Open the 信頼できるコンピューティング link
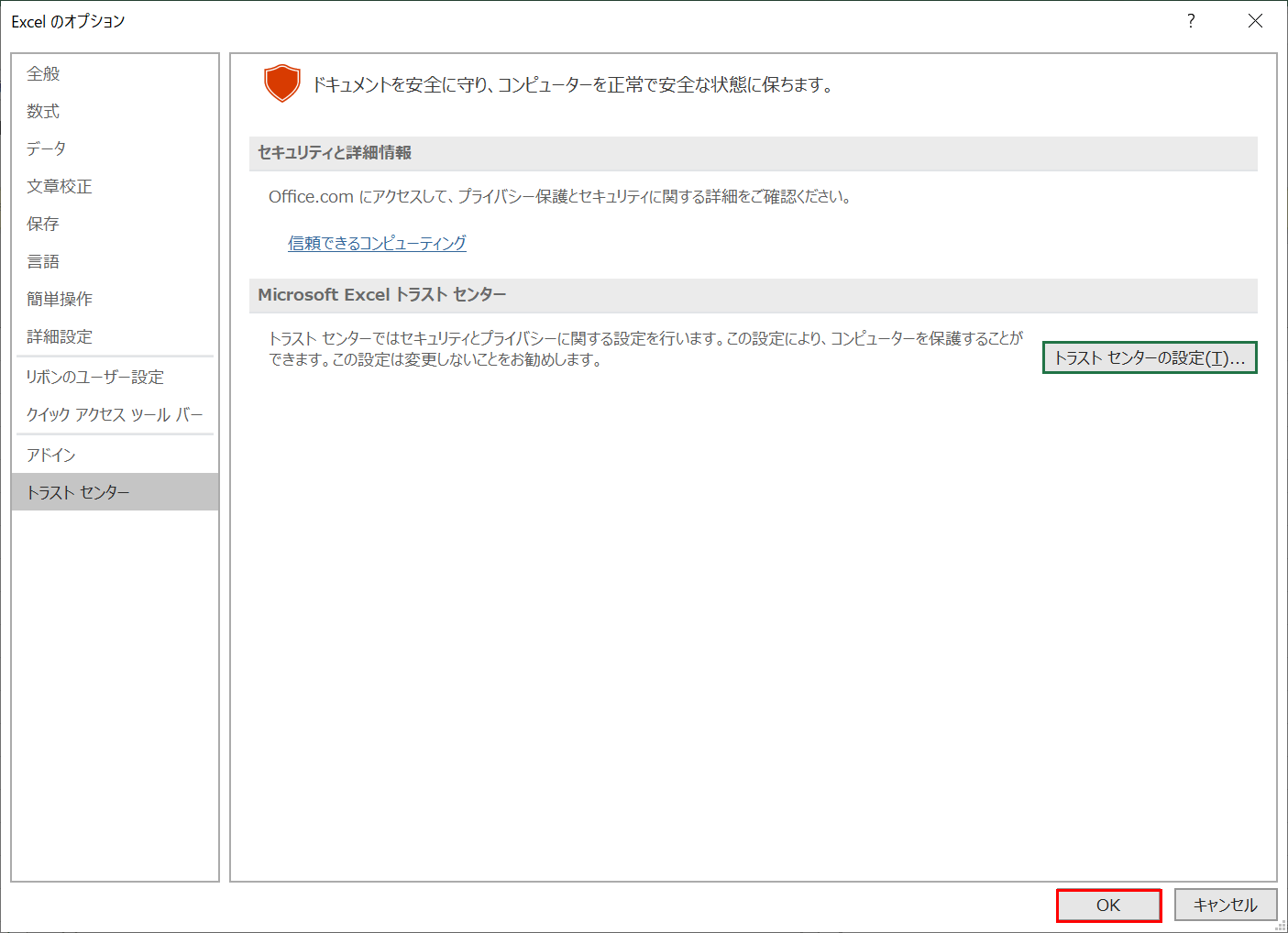This screenshot has width=1288, height=933. pos(376,243)
